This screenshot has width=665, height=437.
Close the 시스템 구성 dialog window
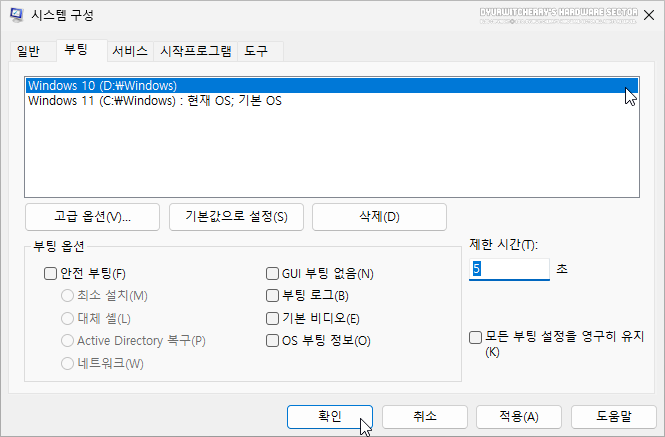click(649, 16)
